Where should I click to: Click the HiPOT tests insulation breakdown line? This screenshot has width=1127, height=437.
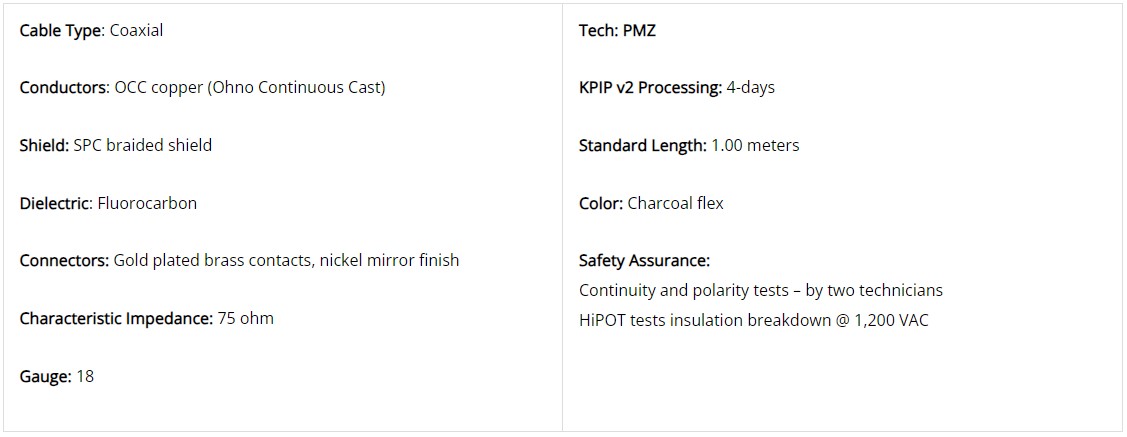coord(754,320)
